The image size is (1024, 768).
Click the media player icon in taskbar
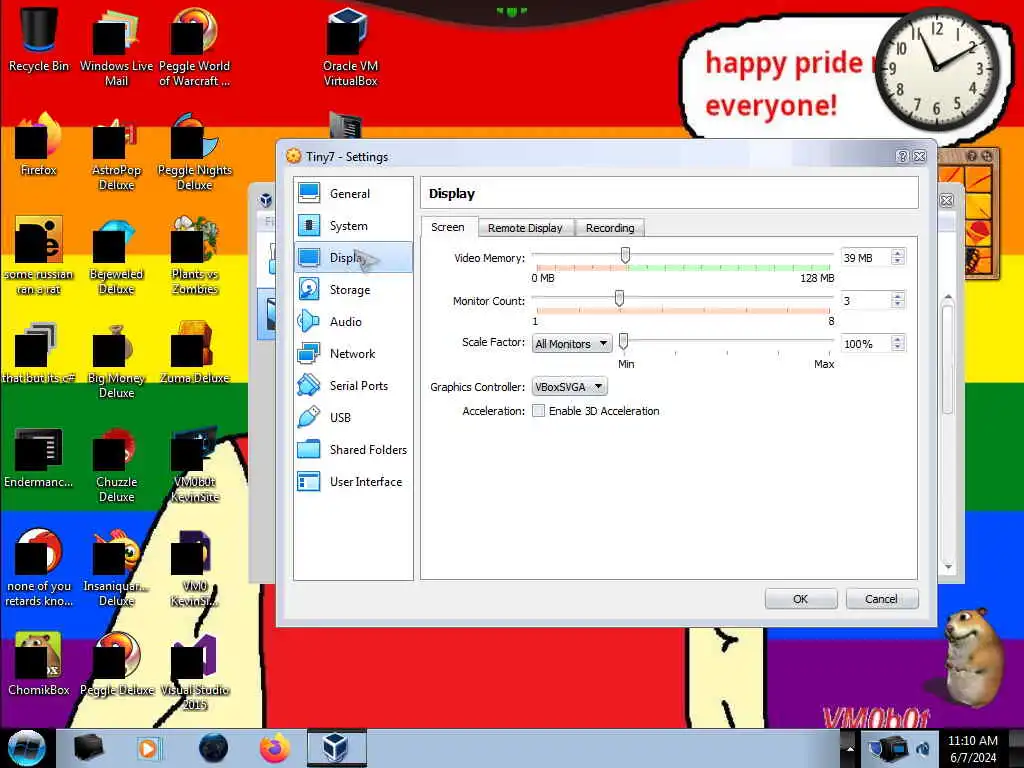[x=148, y=748]
